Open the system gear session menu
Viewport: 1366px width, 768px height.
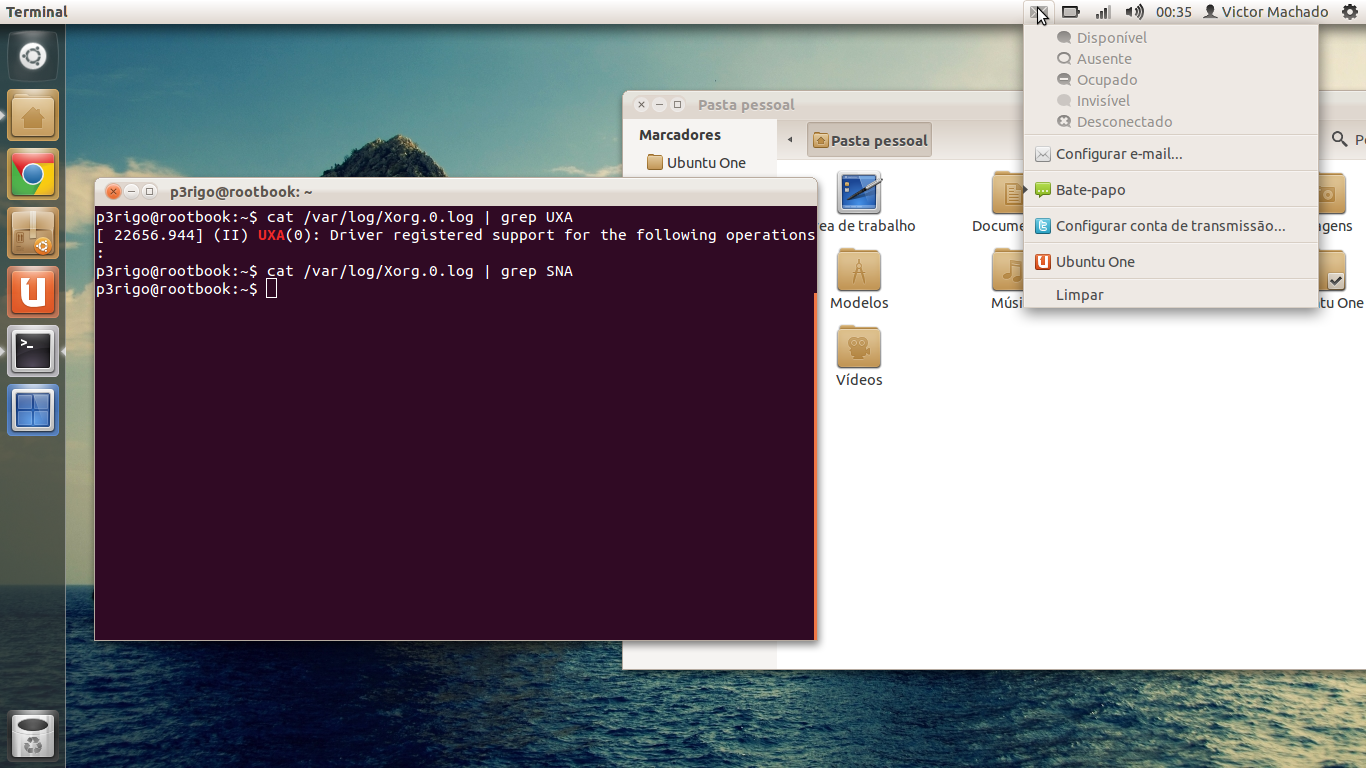click(x=1349, y=12)
